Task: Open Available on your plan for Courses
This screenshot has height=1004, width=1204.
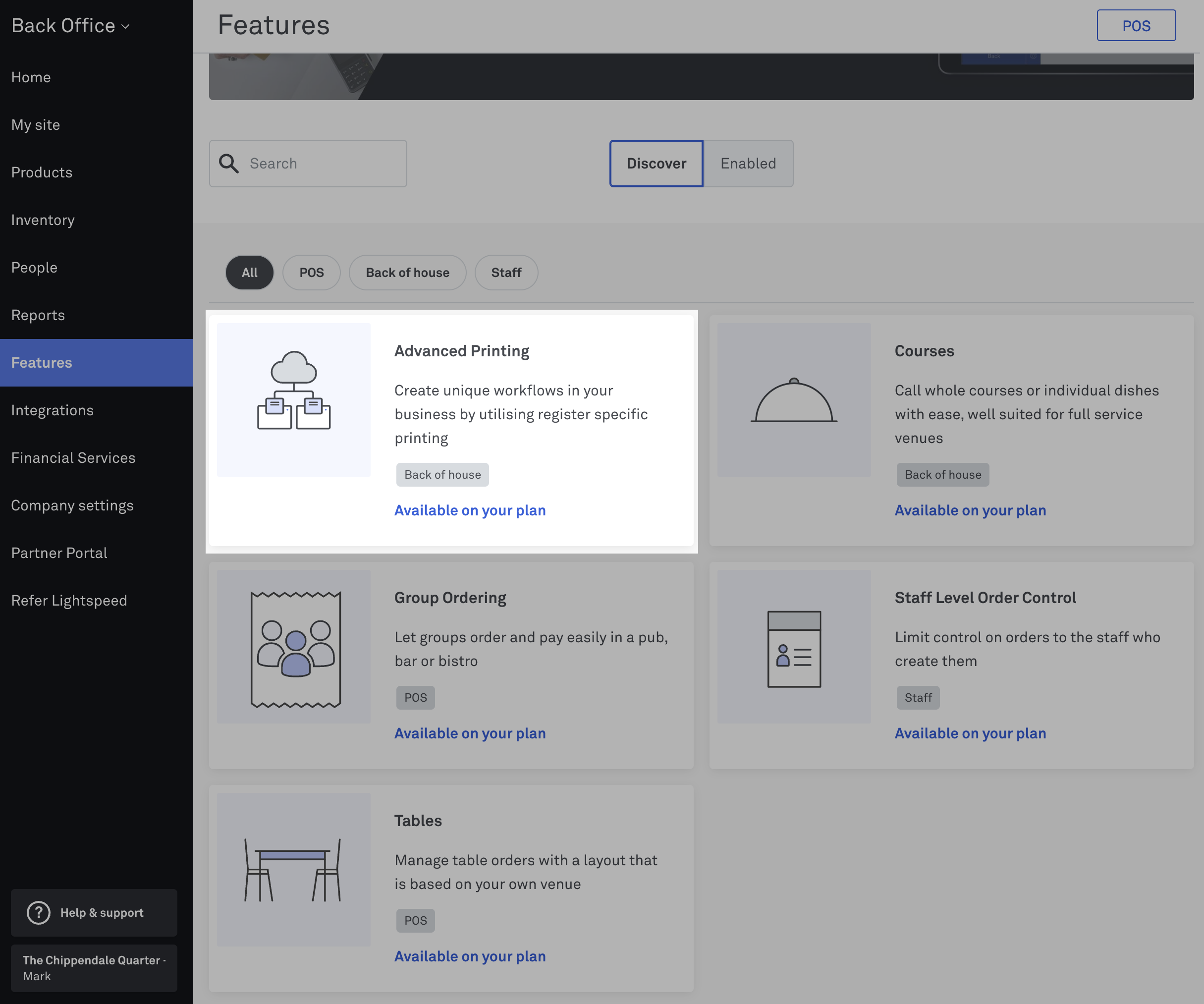Action: click(970, 510)
